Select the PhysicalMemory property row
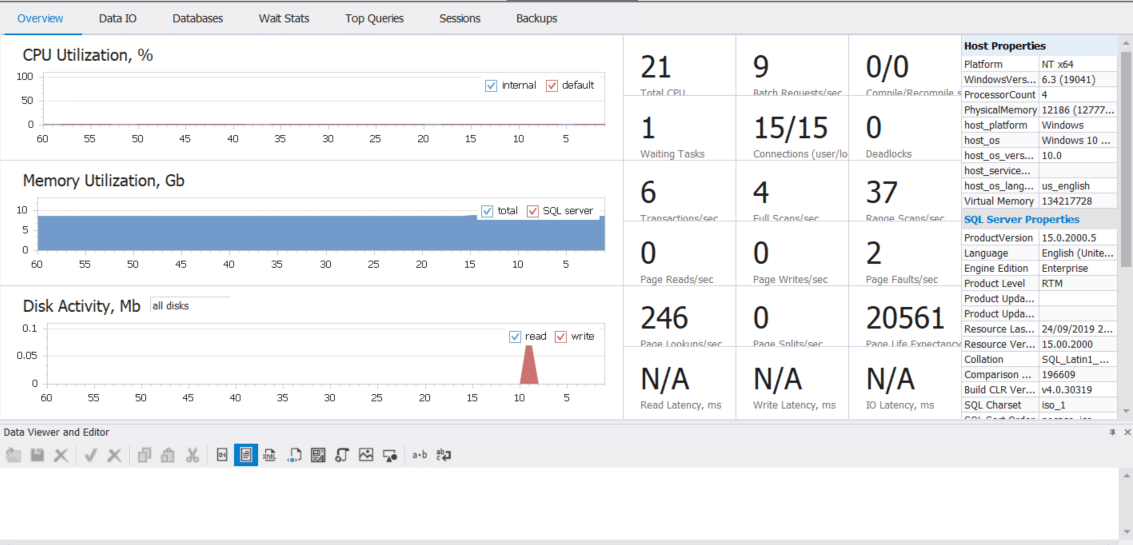1133x545 pixels. [1041, 110]
